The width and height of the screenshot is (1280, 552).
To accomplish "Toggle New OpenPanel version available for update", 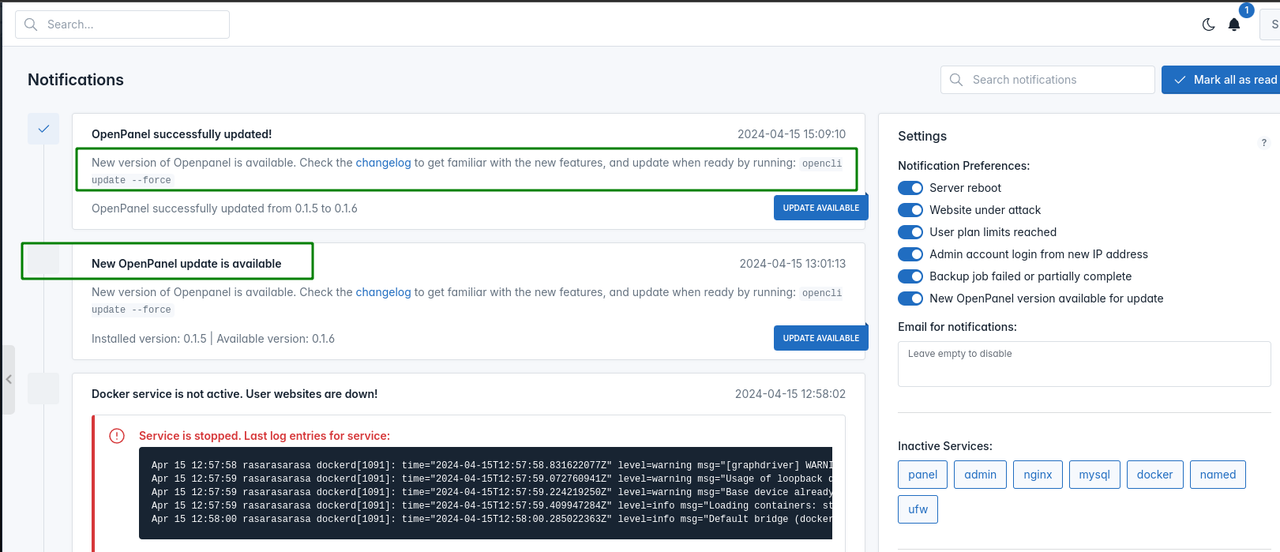I will [910, 298].
